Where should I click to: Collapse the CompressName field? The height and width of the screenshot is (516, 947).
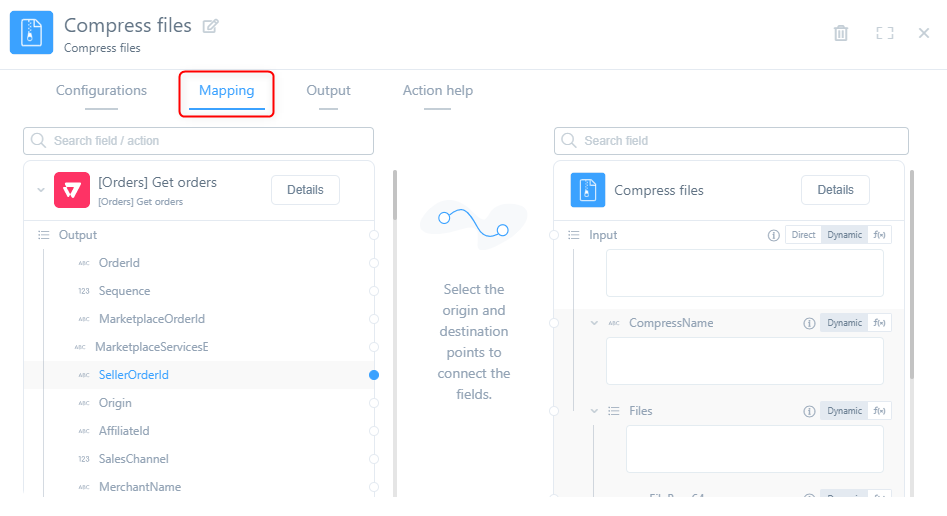594,324
